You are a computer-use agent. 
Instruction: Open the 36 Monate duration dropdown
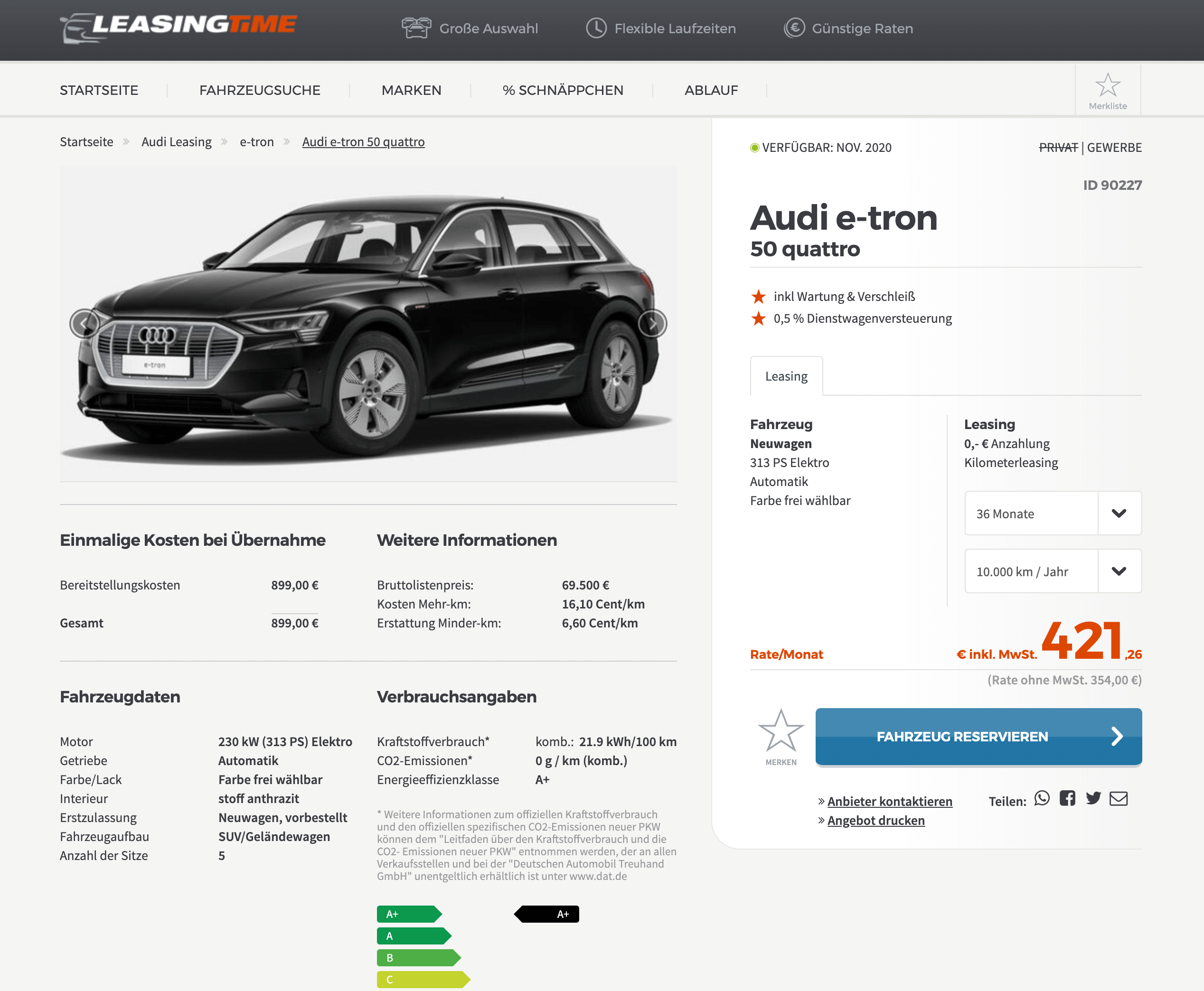pyautogui.click(x=1053, y=513)
